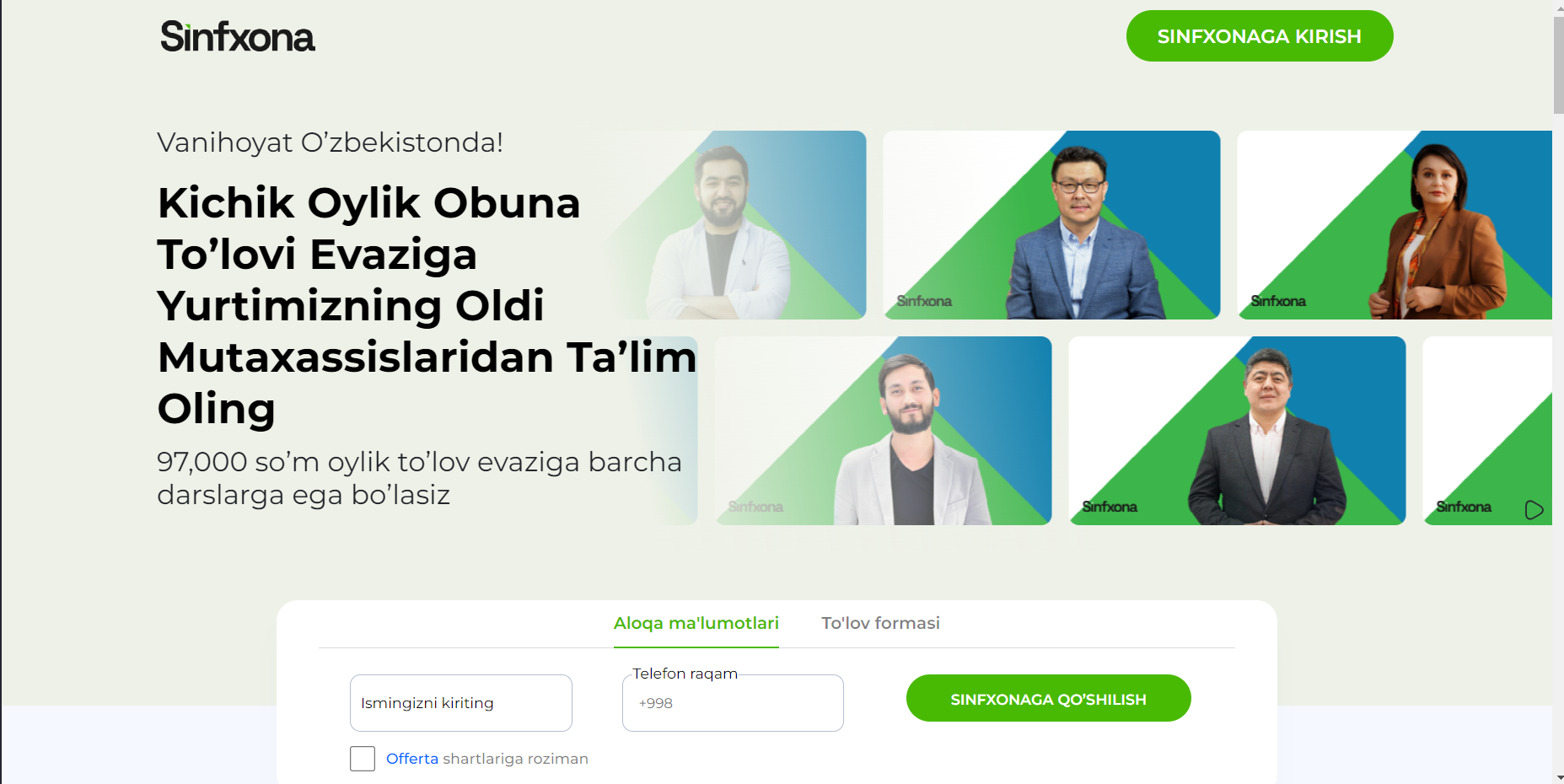Image resolution: width=1564 pixels, height=784 pixels.
Task: Click the main Kichik Oylik Obuna headline text
Action: coord(427,305)
